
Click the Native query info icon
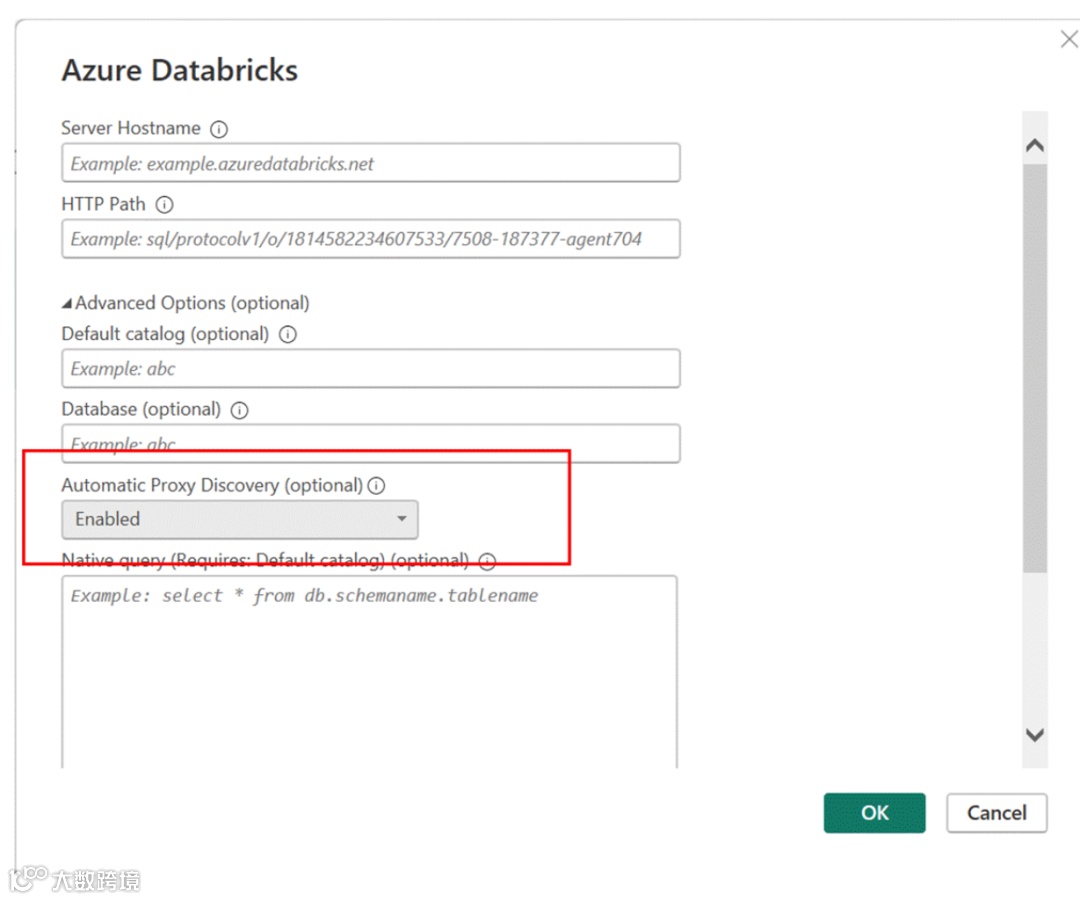tap(488, 562)
